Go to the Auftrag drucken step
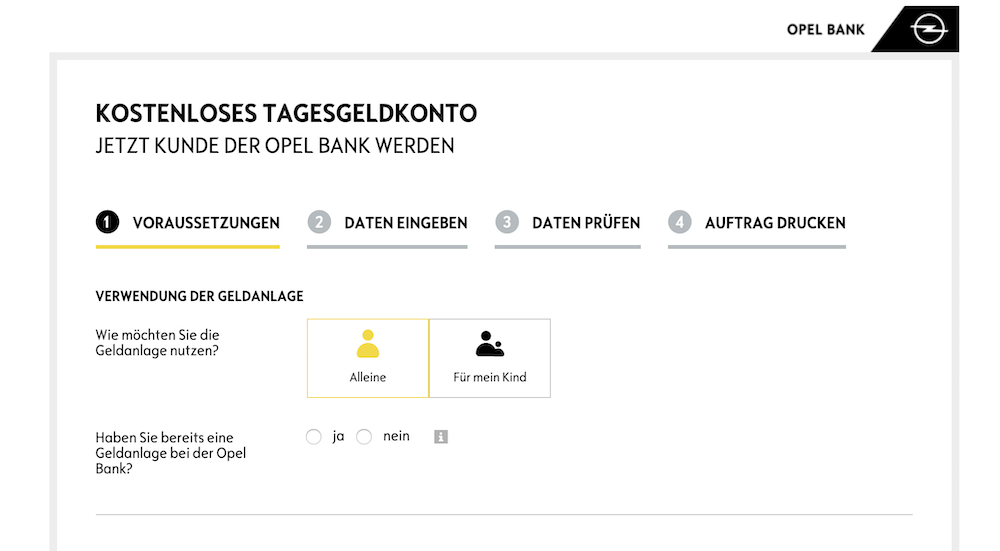Image resolution: width=1000 pixels, height=551 pixels. [757, 228]
